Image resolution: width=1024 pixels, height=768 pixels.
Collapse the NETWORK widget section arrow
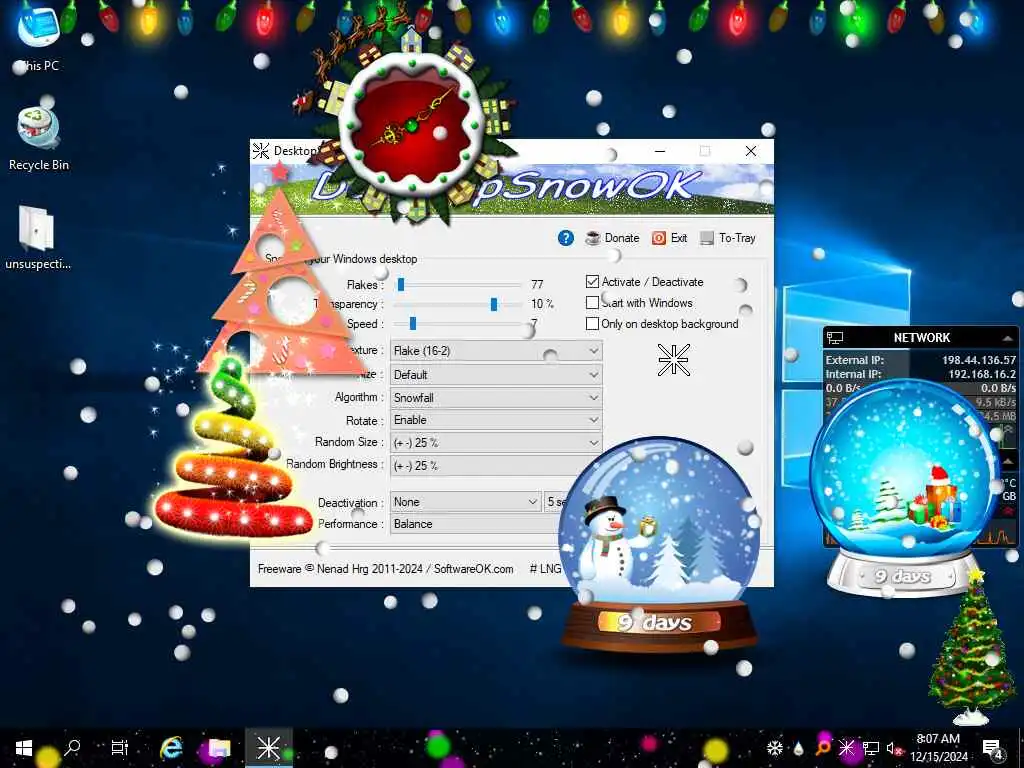click(x=1008, y=338)
